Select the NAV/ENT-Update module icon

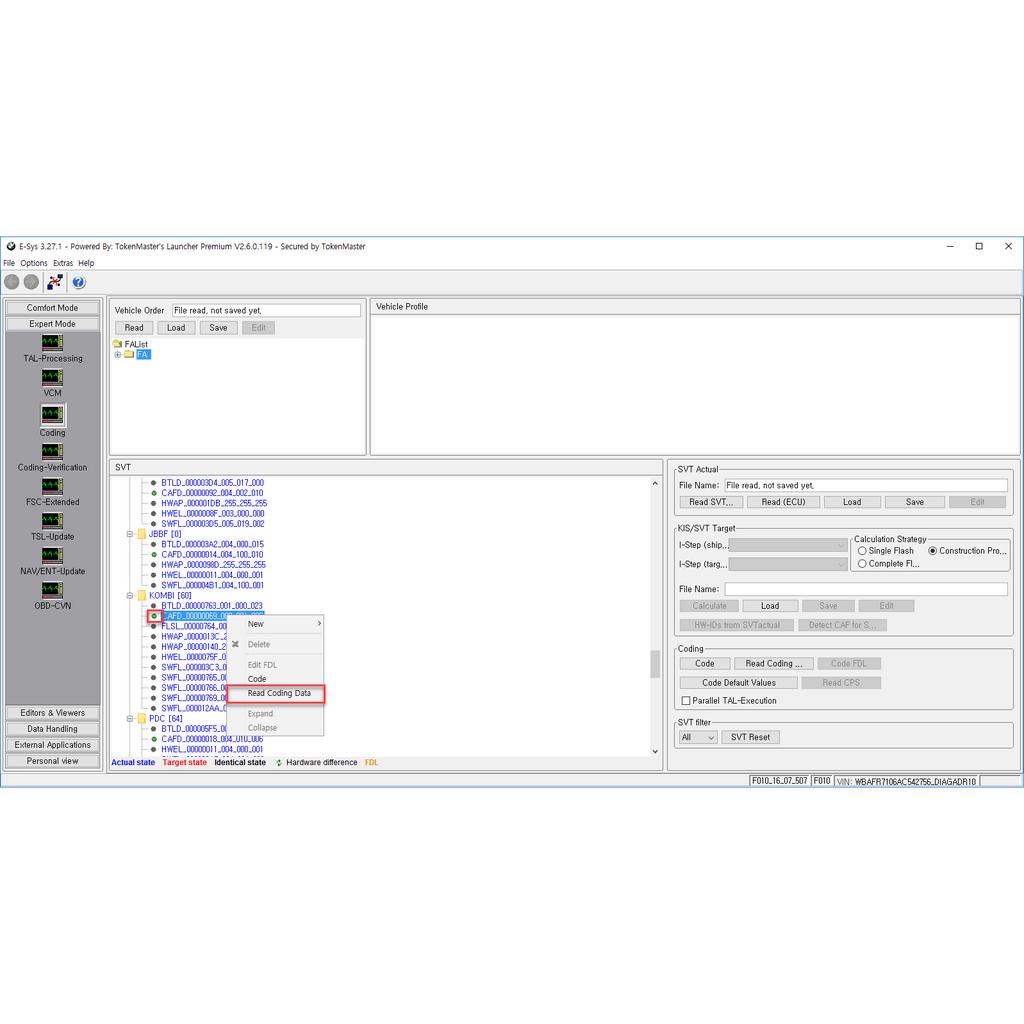52,556
